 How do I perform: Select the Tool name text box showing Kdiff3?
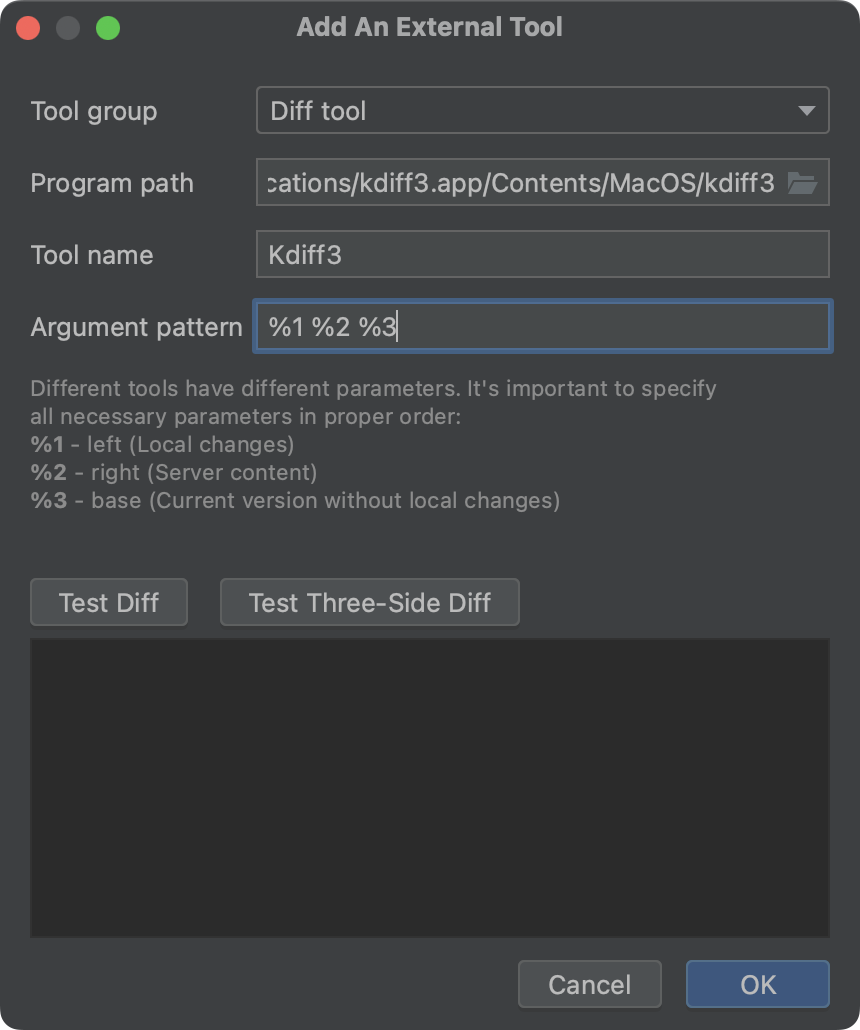point(543,254)
